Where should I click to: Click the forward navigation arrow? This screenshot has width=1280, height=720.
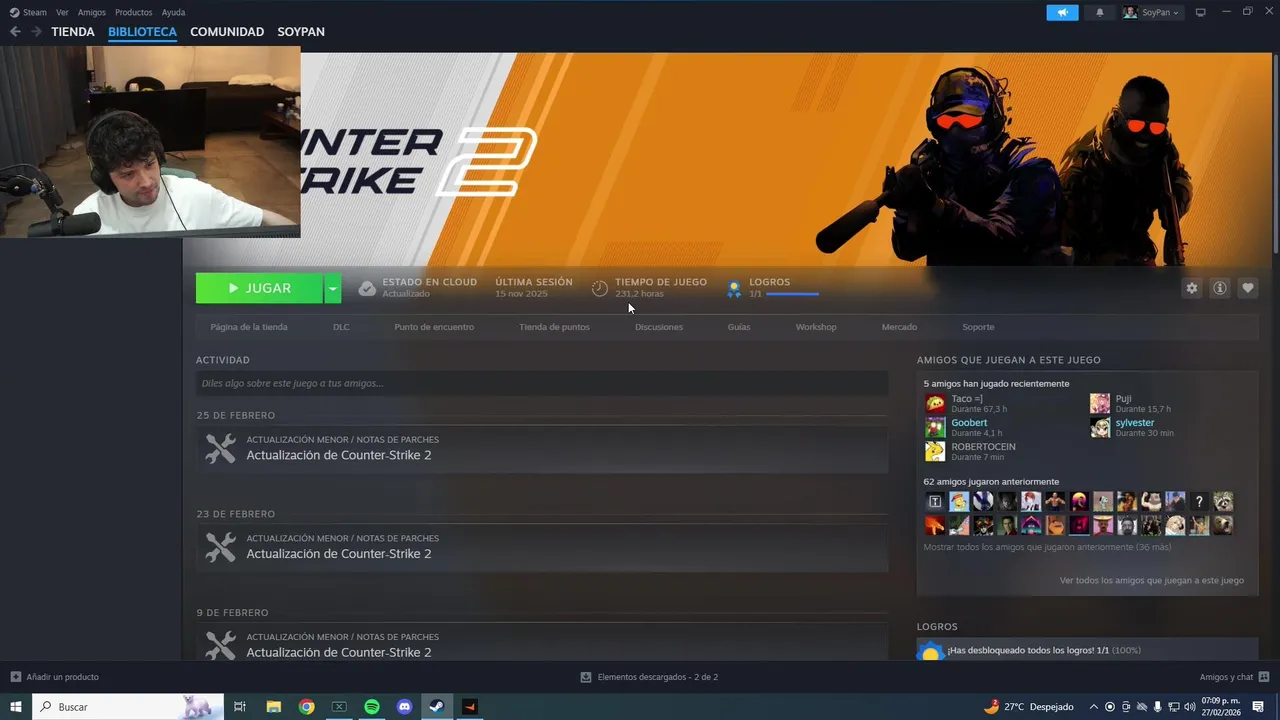[36, 32]
